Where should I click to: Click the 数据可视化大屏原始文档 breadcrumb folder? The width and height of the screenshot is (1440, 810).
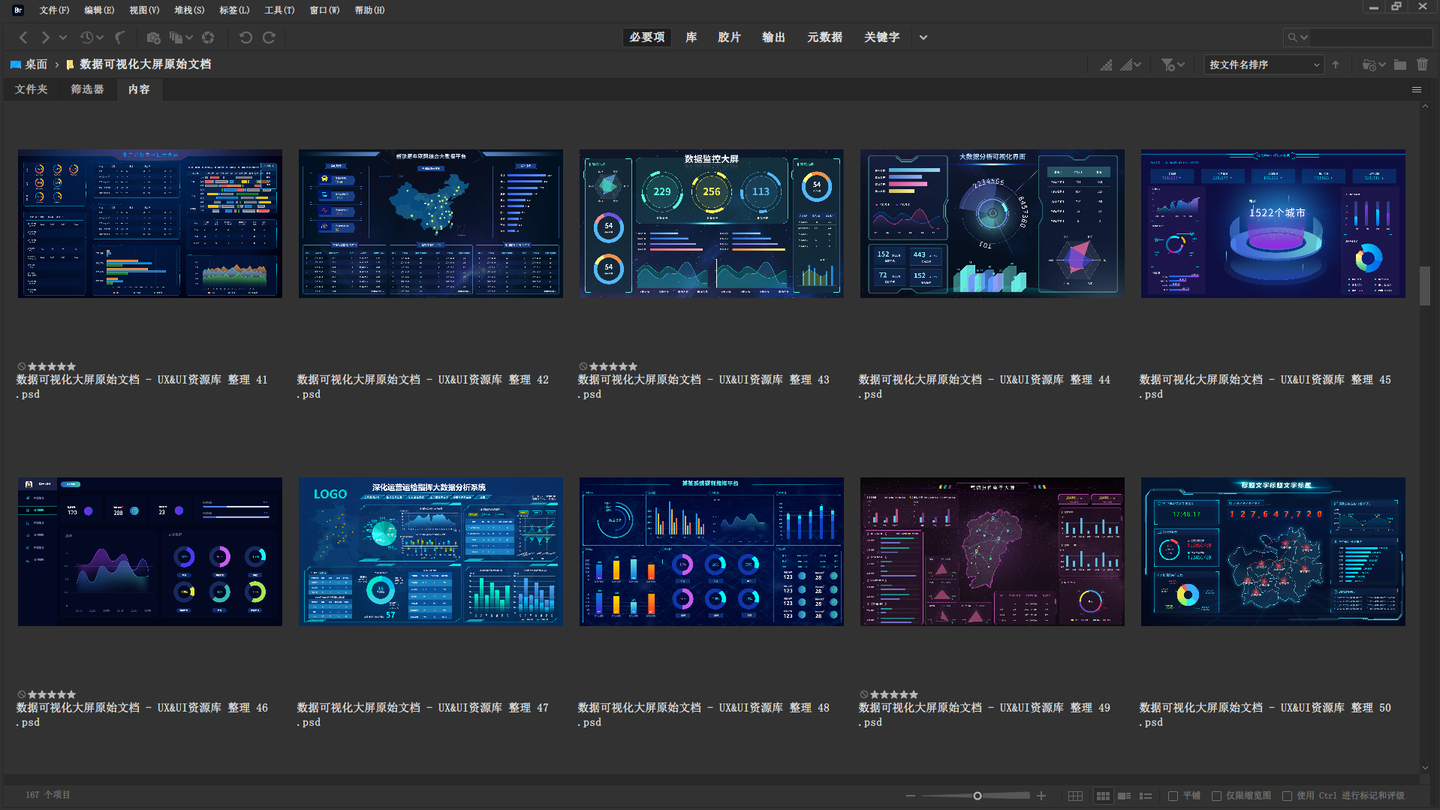click(145, 64)
